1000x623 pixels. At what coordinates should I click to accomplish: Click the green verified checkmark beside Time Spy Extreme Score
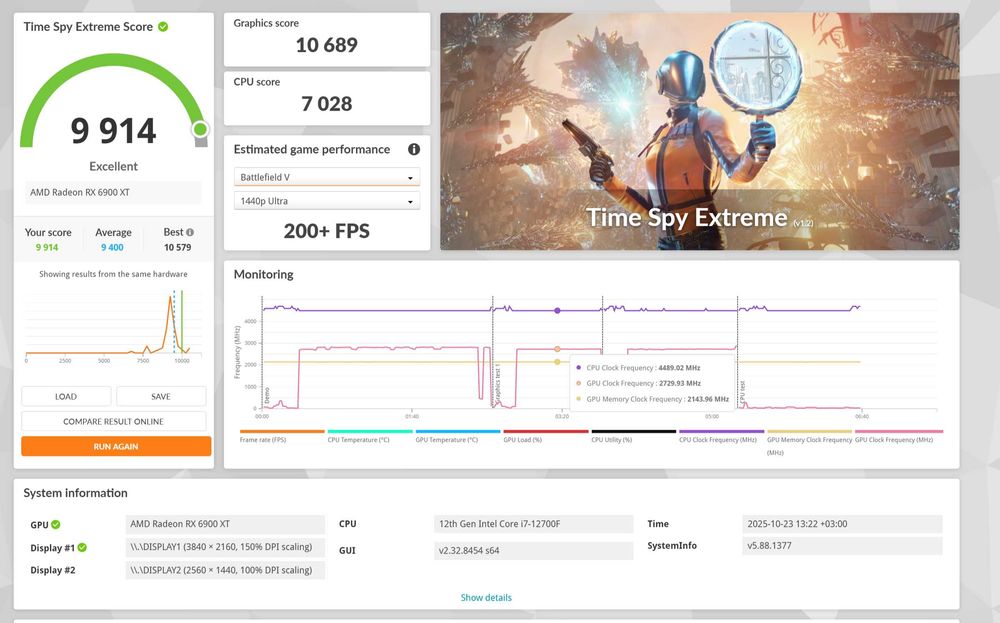click(x=163, y=27)
